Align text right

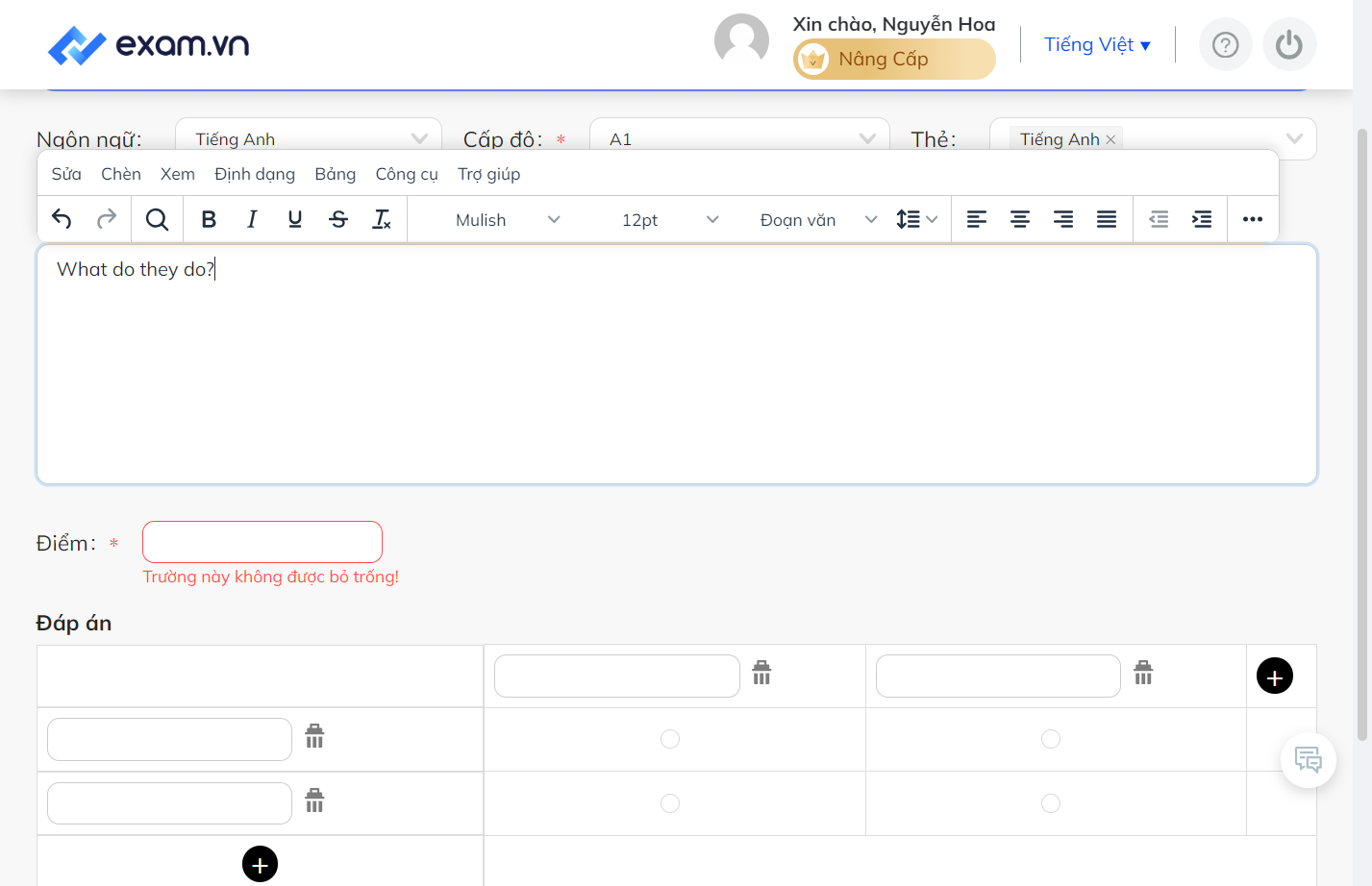click(1063, 219)
